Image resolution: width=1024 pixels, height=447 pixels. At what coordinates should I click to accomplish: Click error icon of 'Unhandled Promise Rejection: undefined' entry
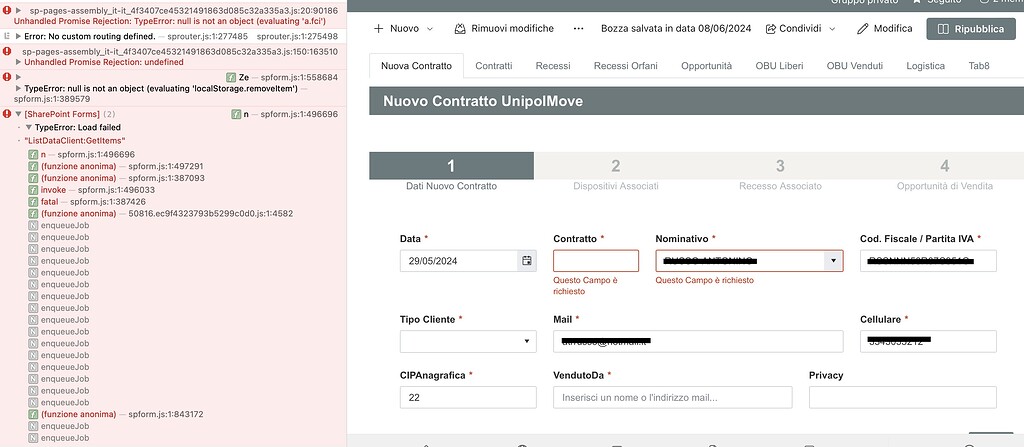pos(7,50)
